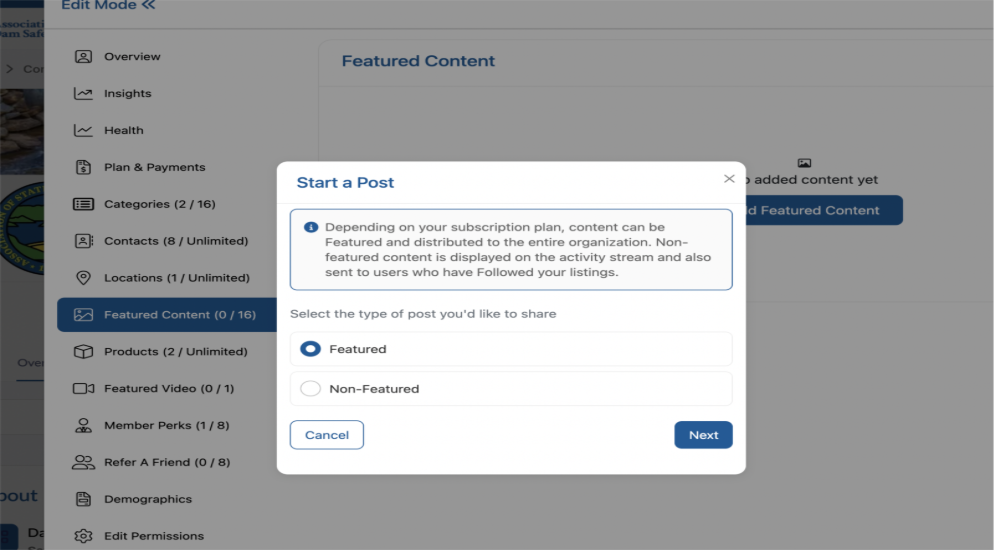Click the Featured Video camera icon
This screenshot has width=994, height=550.
pos(84,389)
